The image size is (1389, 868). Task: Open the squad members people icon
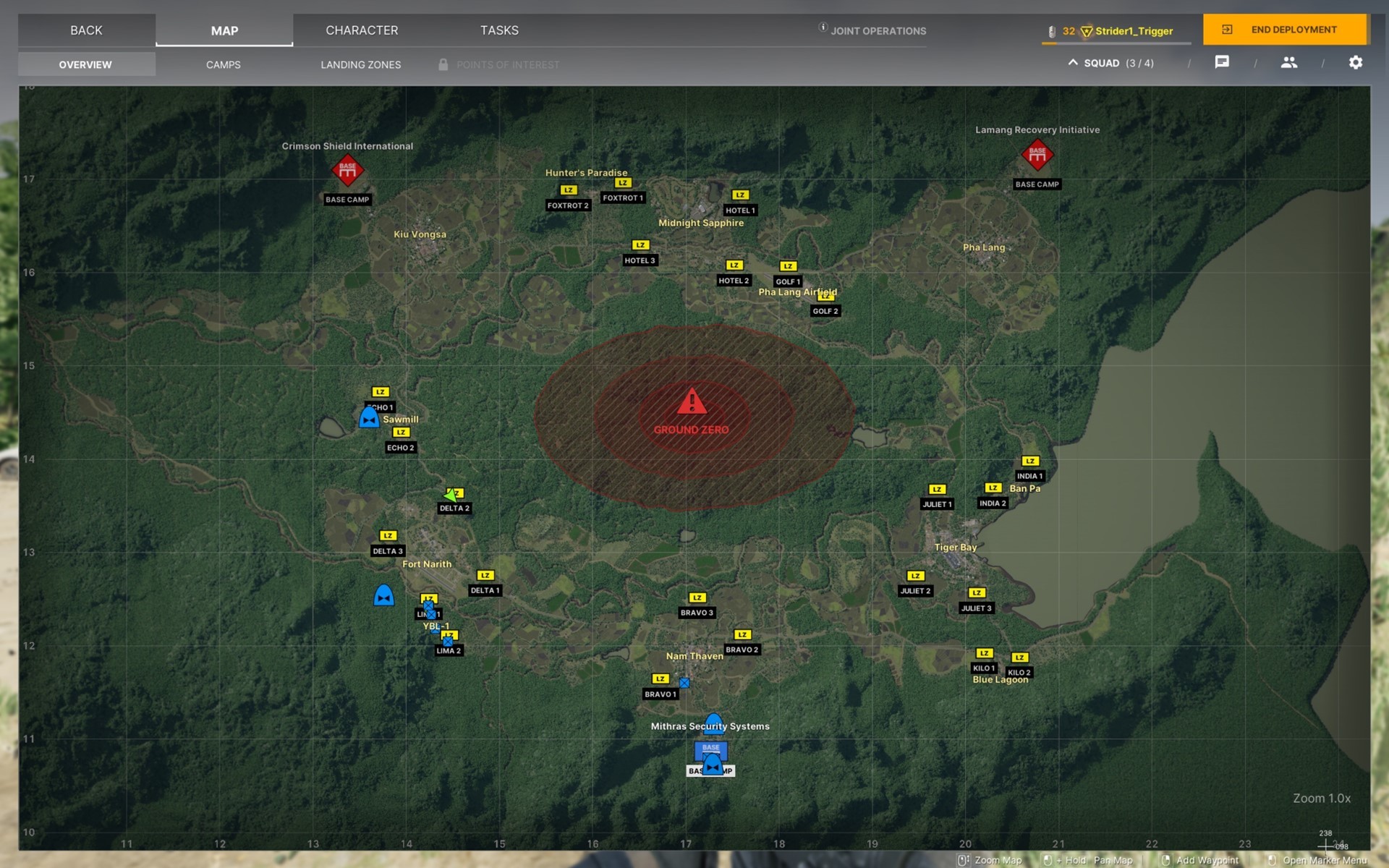tap(1289, 62)
